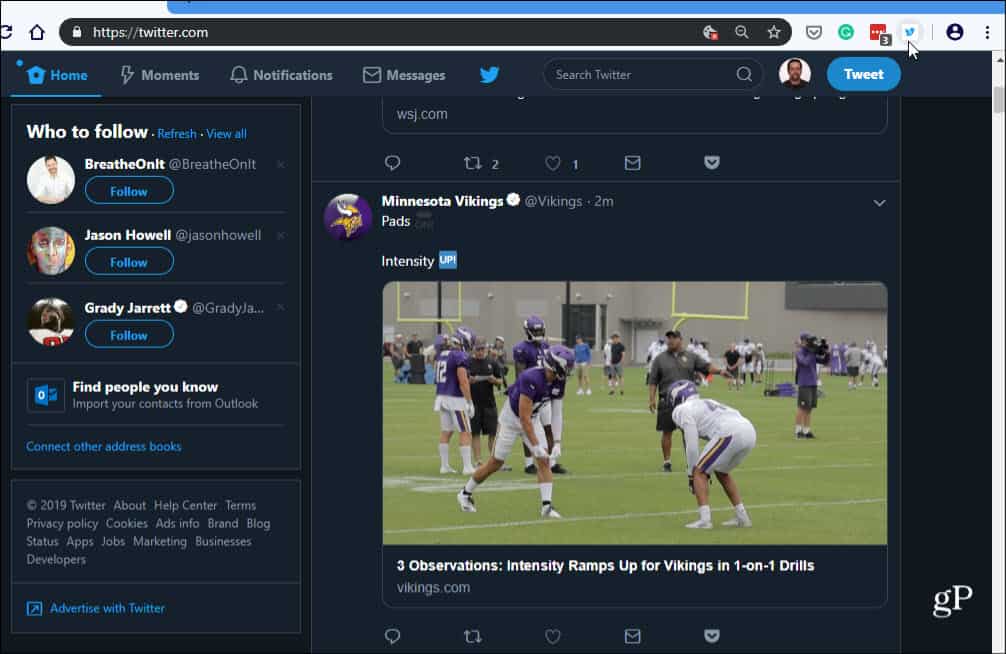
Task: Send the wsj.com tweet via direct message
Action: [x=633, y=163]
